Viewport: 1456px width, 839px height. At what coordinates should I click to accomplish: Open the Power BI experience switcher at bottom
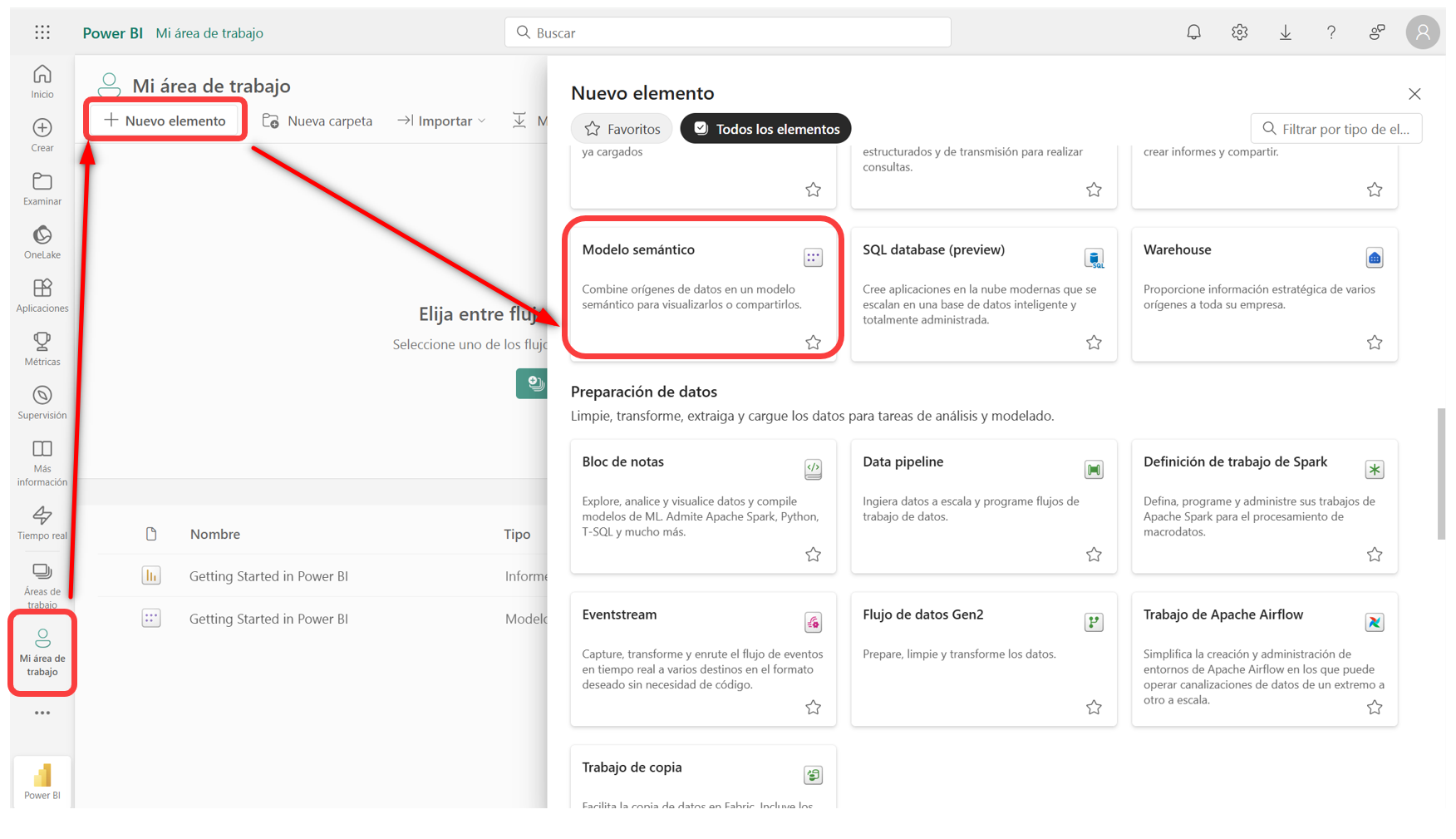tap(42, 782)
